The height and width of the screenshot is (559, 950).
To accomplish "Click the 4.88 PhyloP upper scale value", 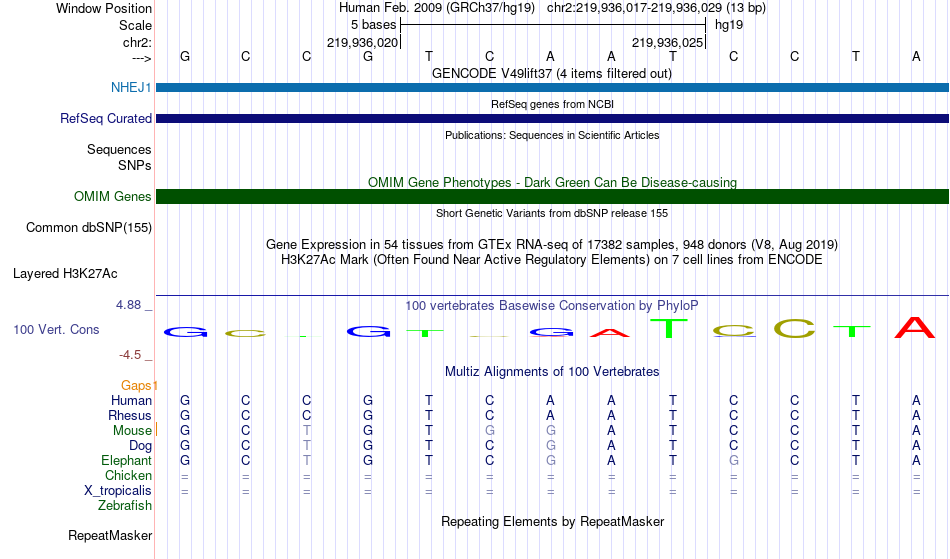I will coord(129,305).
